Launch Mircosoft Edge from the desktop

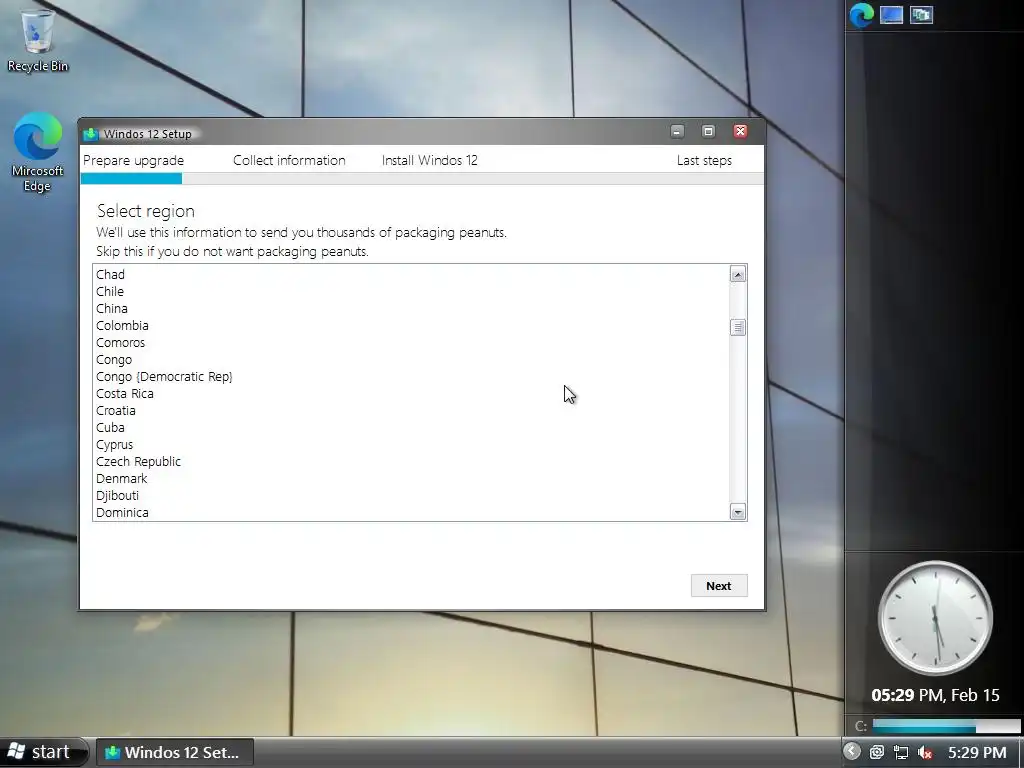click(x=37, y=152)
